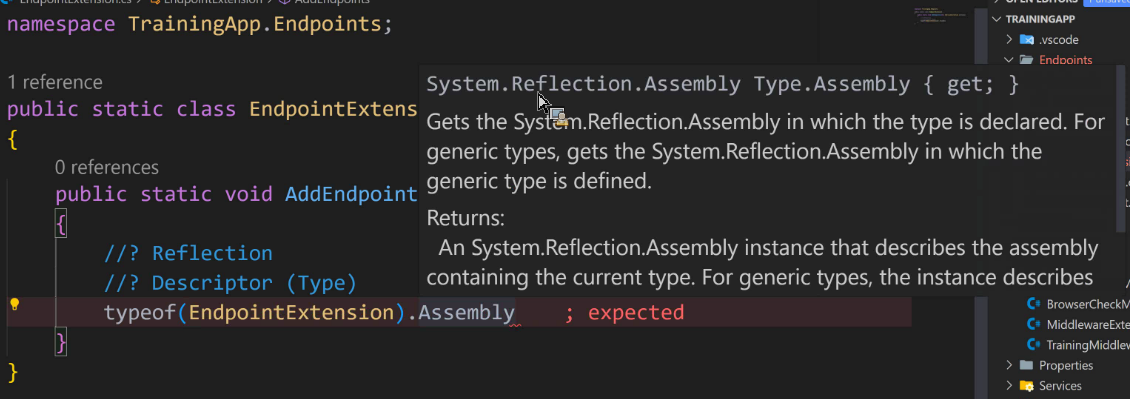This screenshot has width=1130, height=399.
Task: Expand the Services folder chevron
Action: coord(1010,385)
